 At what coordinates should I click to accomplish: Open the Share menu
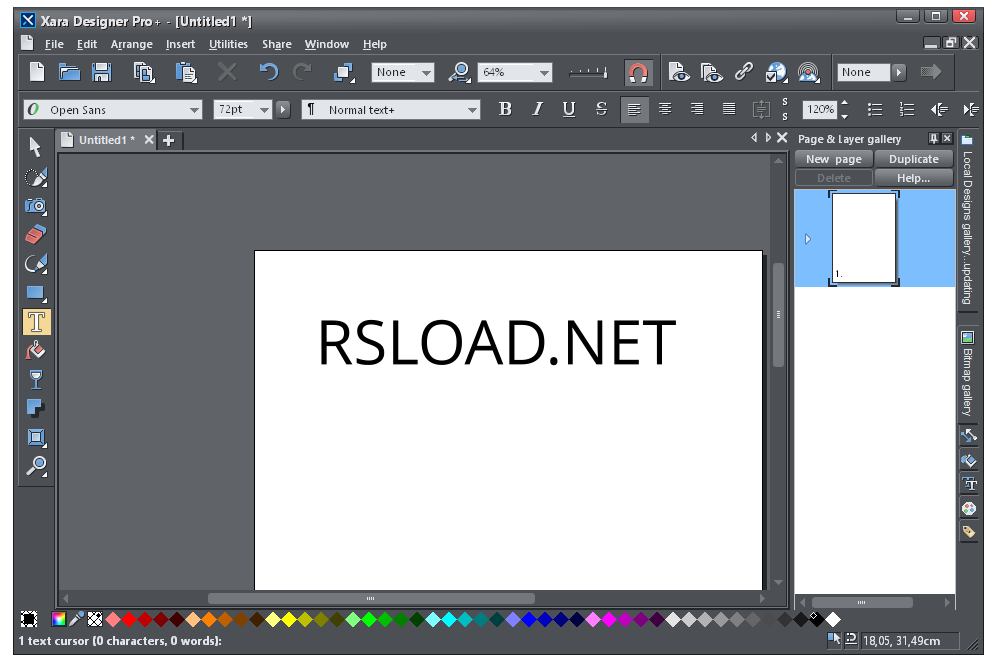[x=276, y=44]
